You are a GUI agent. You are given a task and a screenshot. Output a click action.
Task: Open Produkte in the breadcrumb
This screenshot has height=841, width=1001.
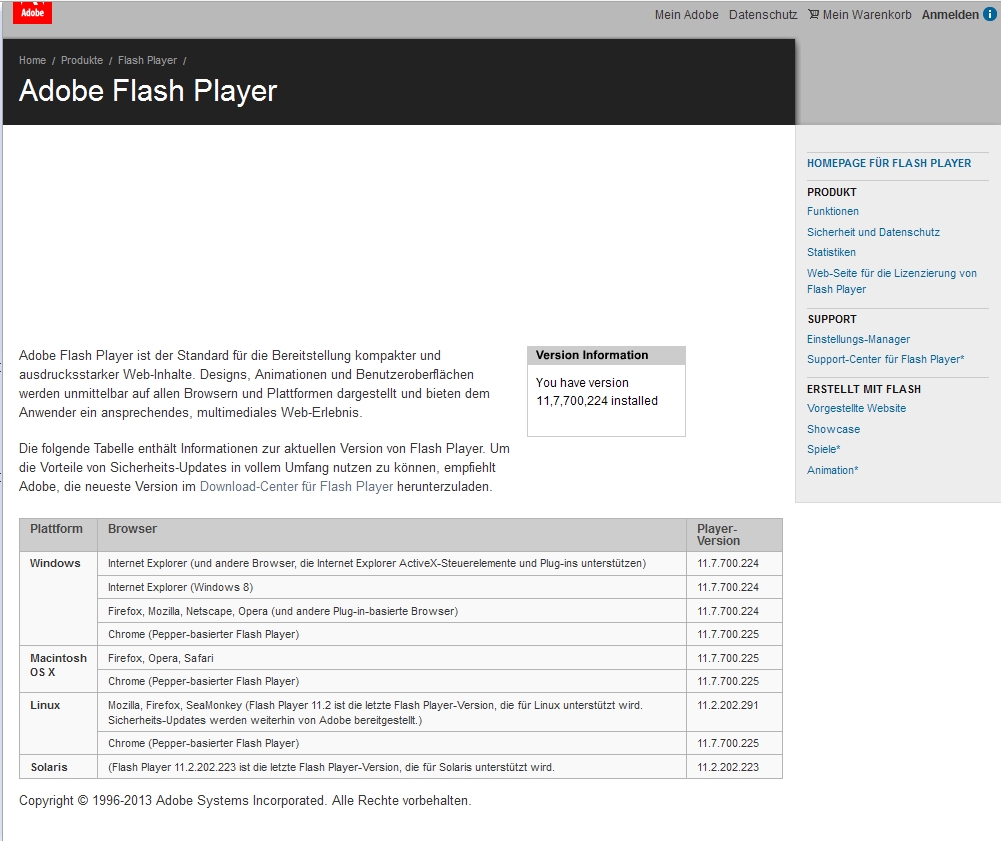[82, 60]
